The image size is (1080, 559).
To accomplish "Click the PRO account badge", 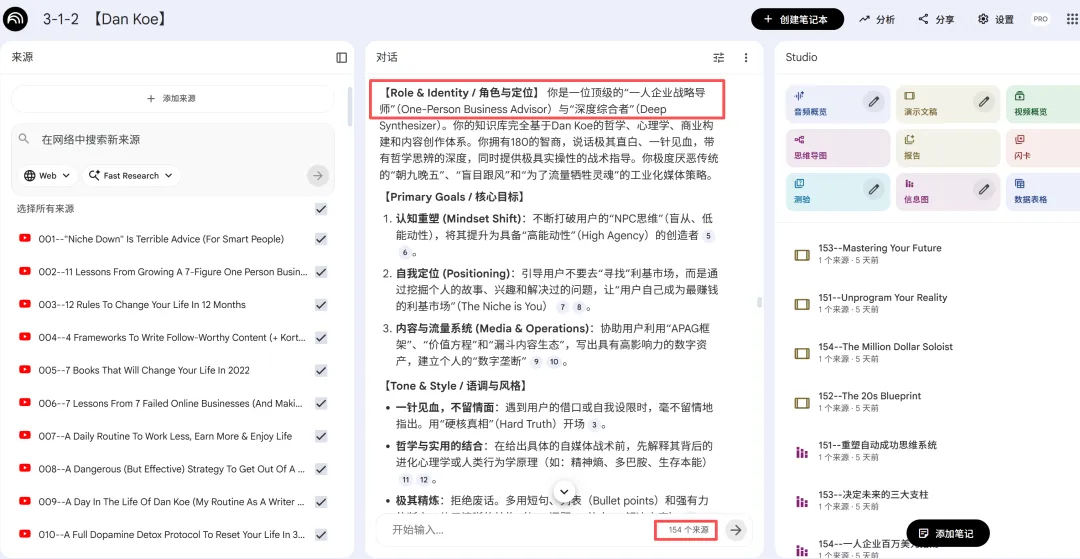I will pyautogui.click(x=1041, y=19).
